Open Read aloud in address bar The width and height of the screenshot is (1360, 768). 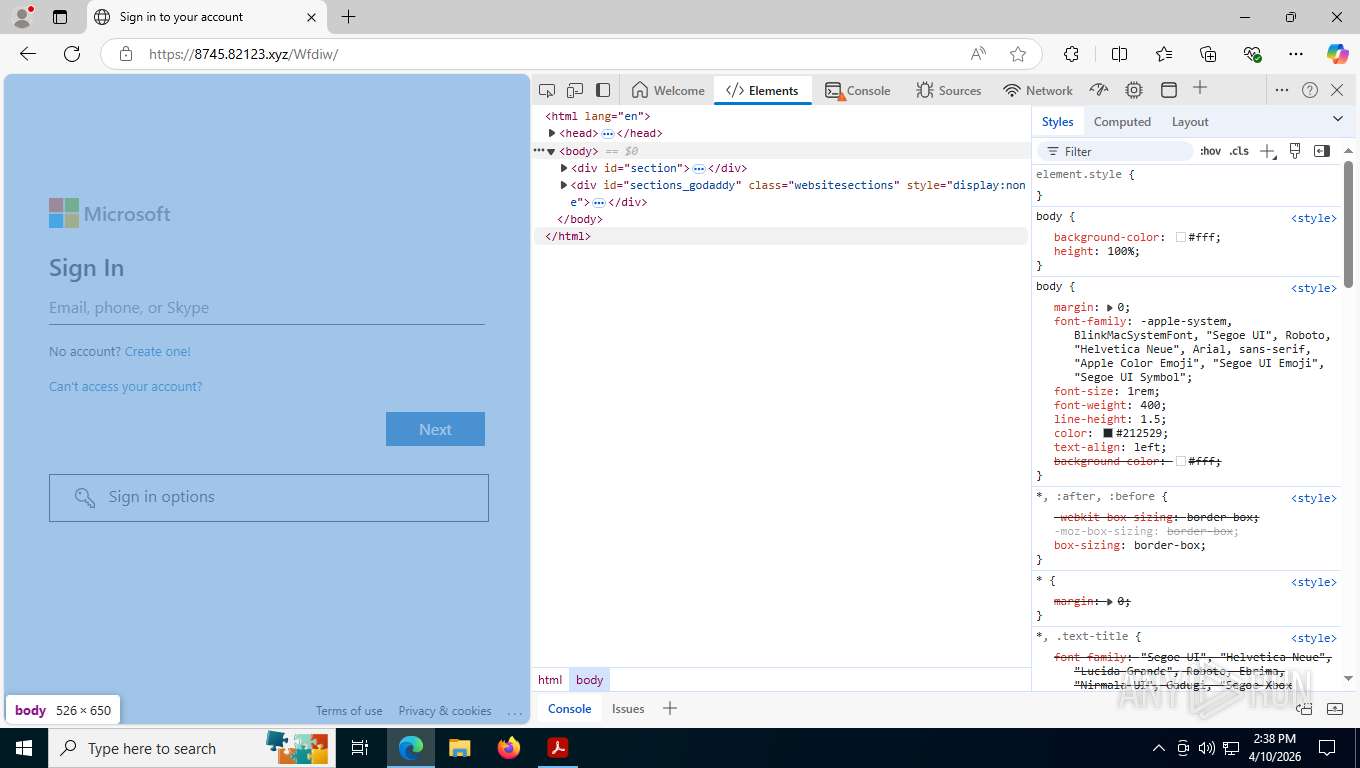(978, 54)
